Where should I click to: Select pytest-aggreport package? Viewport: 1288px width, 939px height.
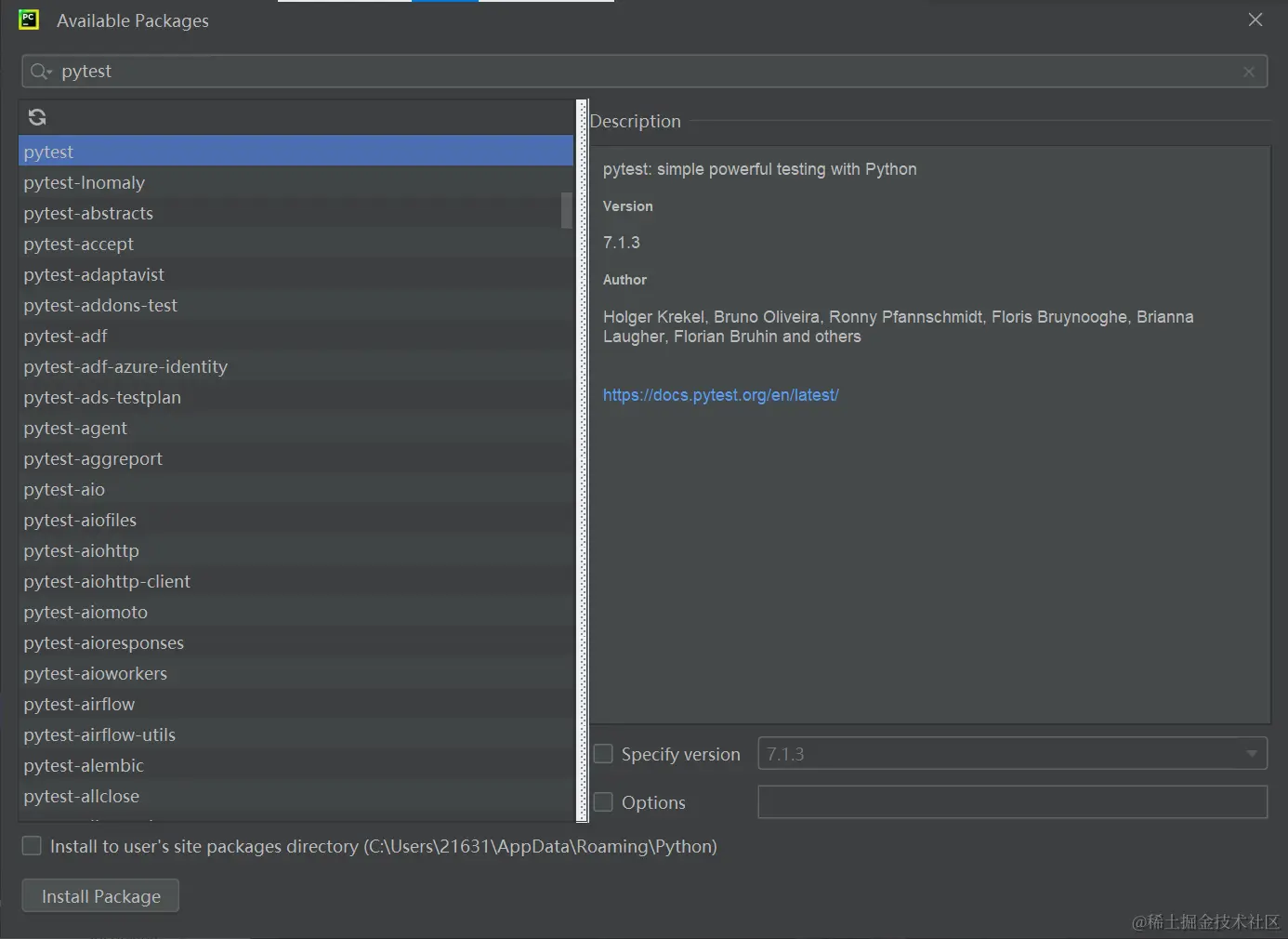[296, 458]
